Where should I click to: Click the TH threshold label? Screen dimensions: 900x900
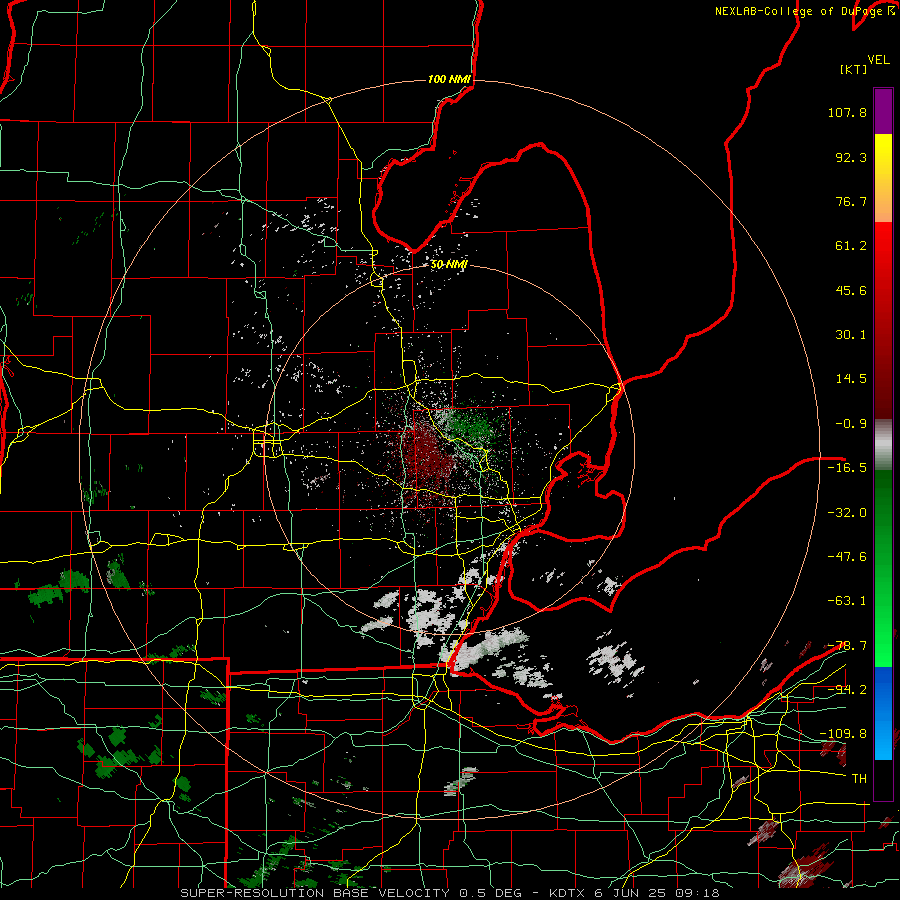coord(859,779)
